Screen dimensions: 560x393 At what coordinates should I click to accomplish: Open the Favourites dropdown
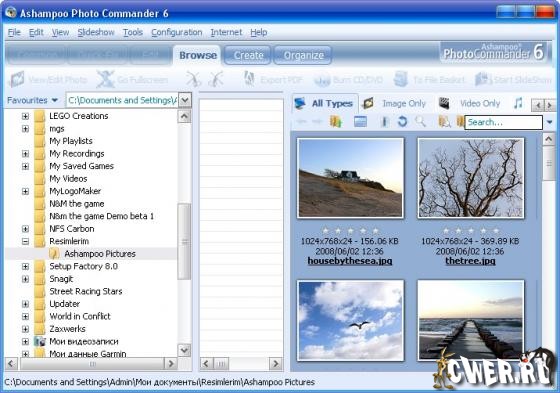(x=32, y=100)
